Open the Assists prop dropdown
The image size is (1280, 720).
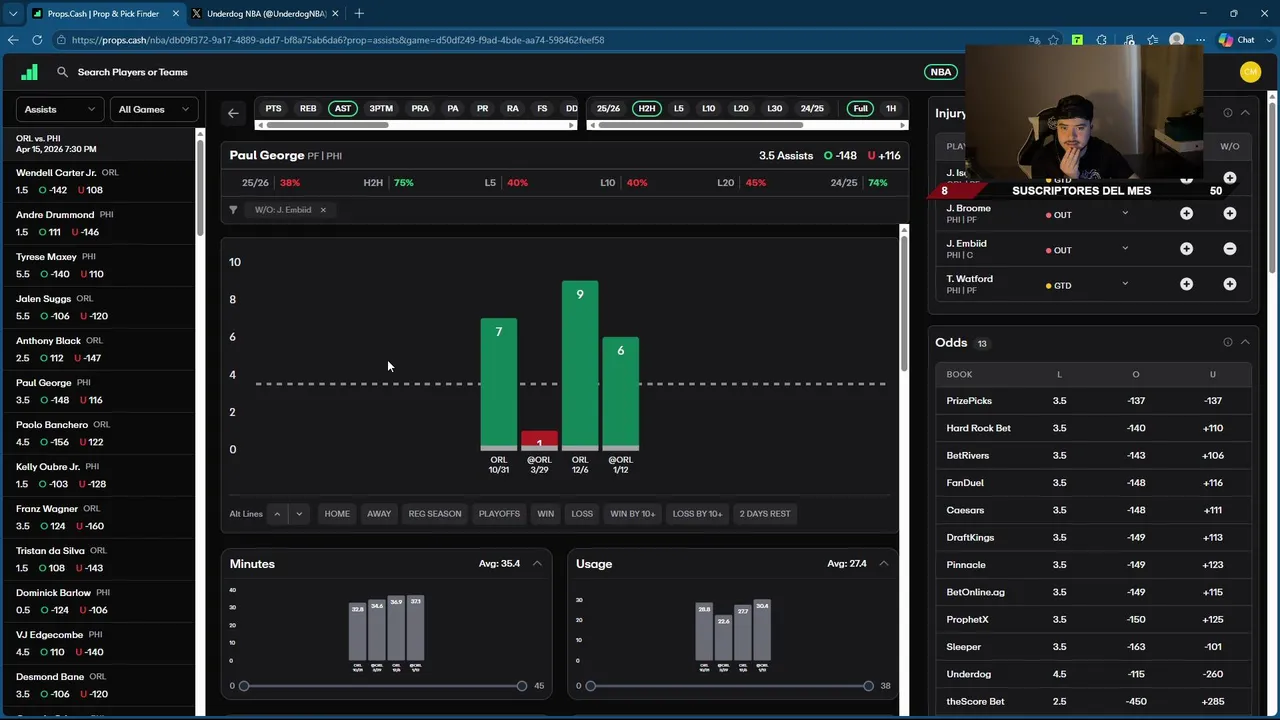(60, 109)
